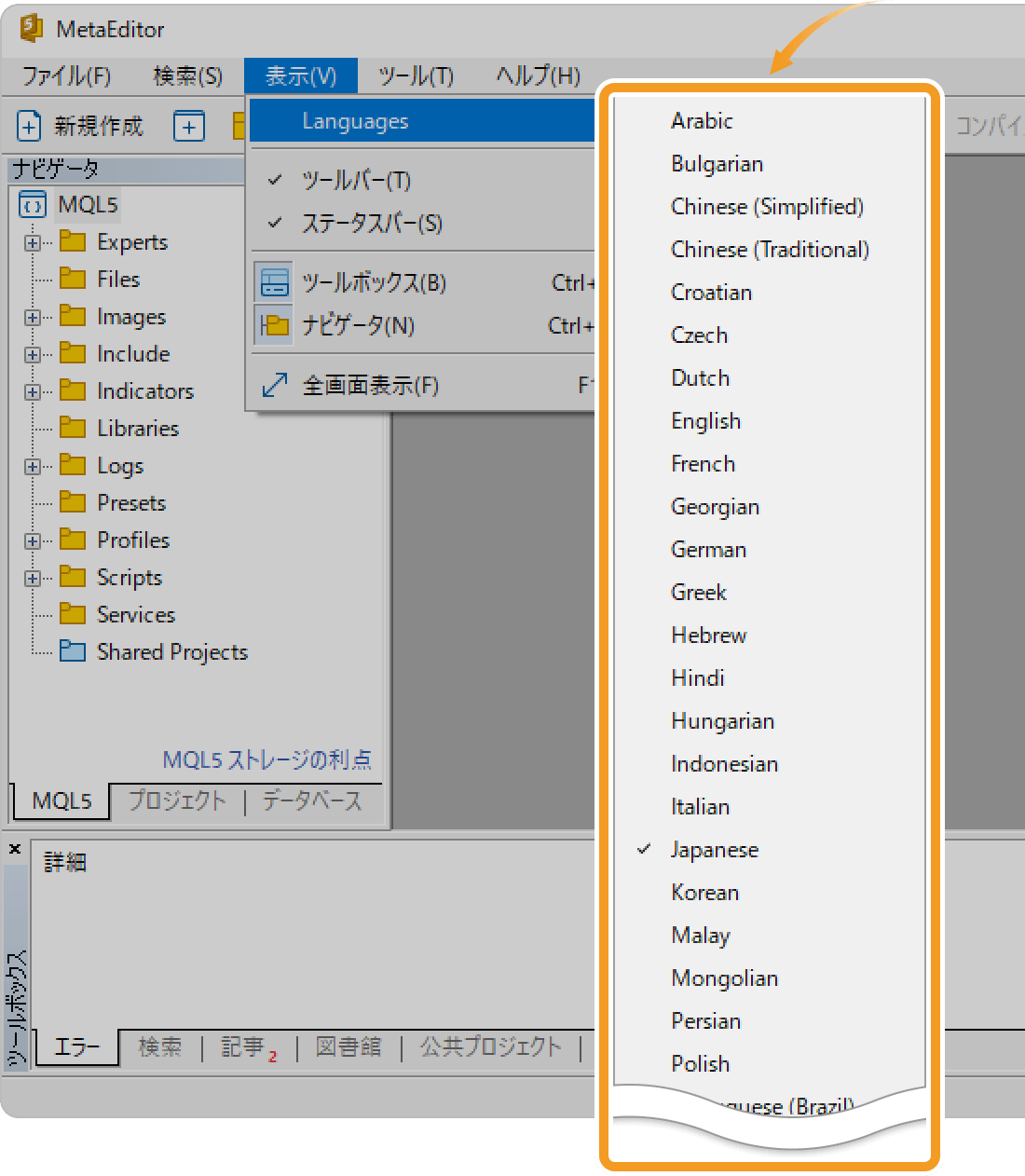The image size is (1025, 1176).
Task: Click the 詳細 column header
Action: 65,862
